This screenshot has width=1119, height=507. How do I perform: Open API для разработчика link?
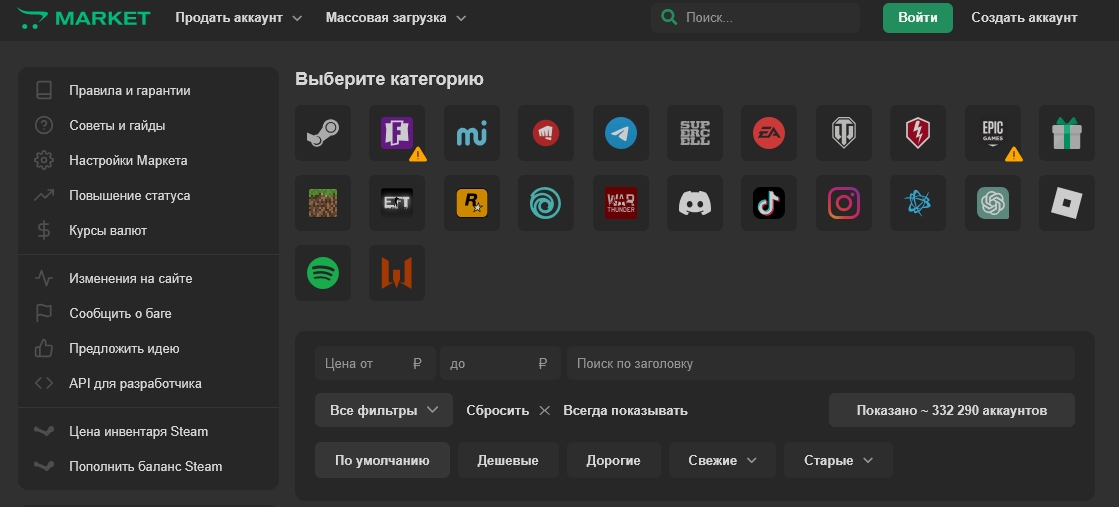point(148,383)
